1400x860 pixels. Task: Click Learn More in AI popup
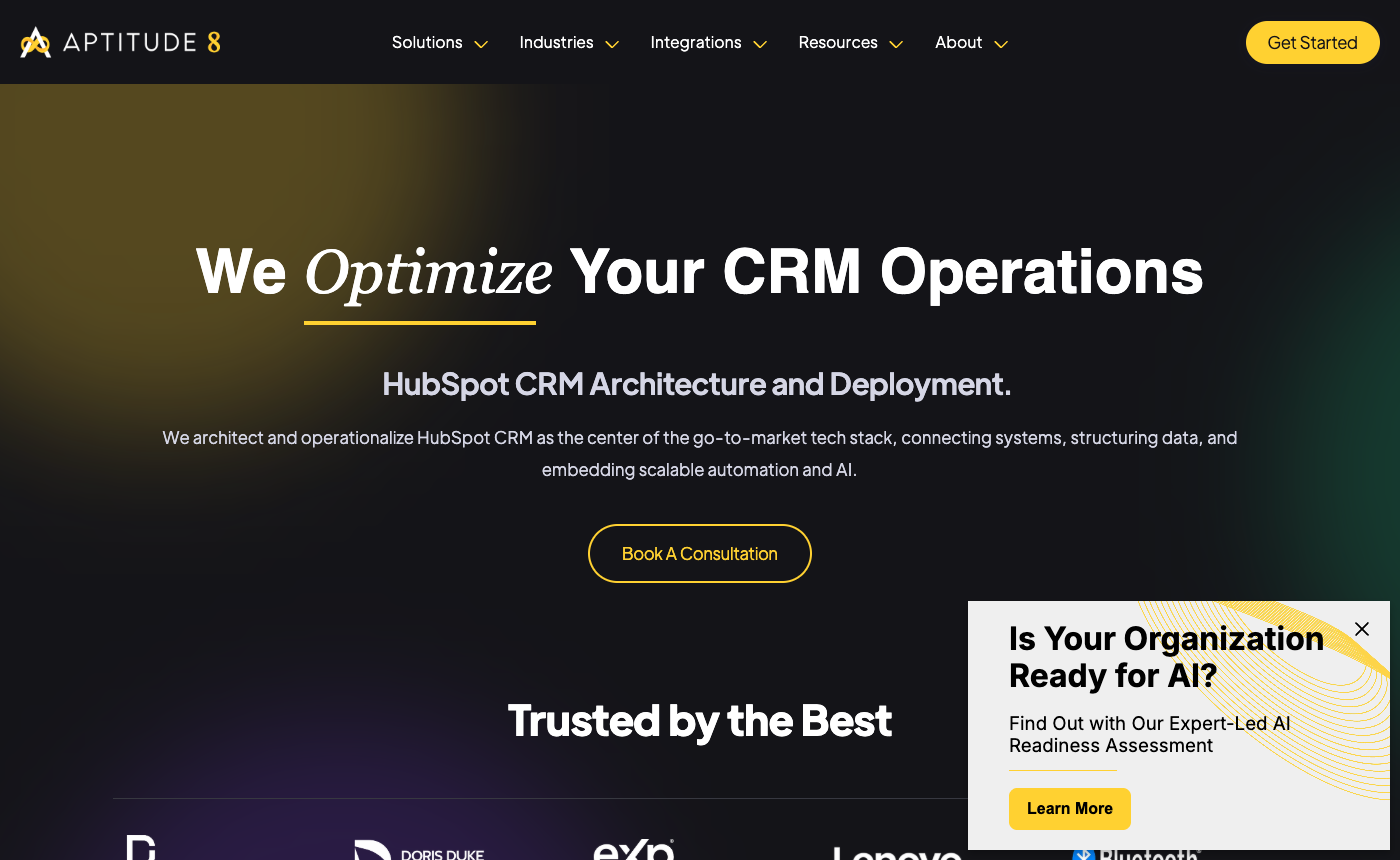(x=1070, y=809)
